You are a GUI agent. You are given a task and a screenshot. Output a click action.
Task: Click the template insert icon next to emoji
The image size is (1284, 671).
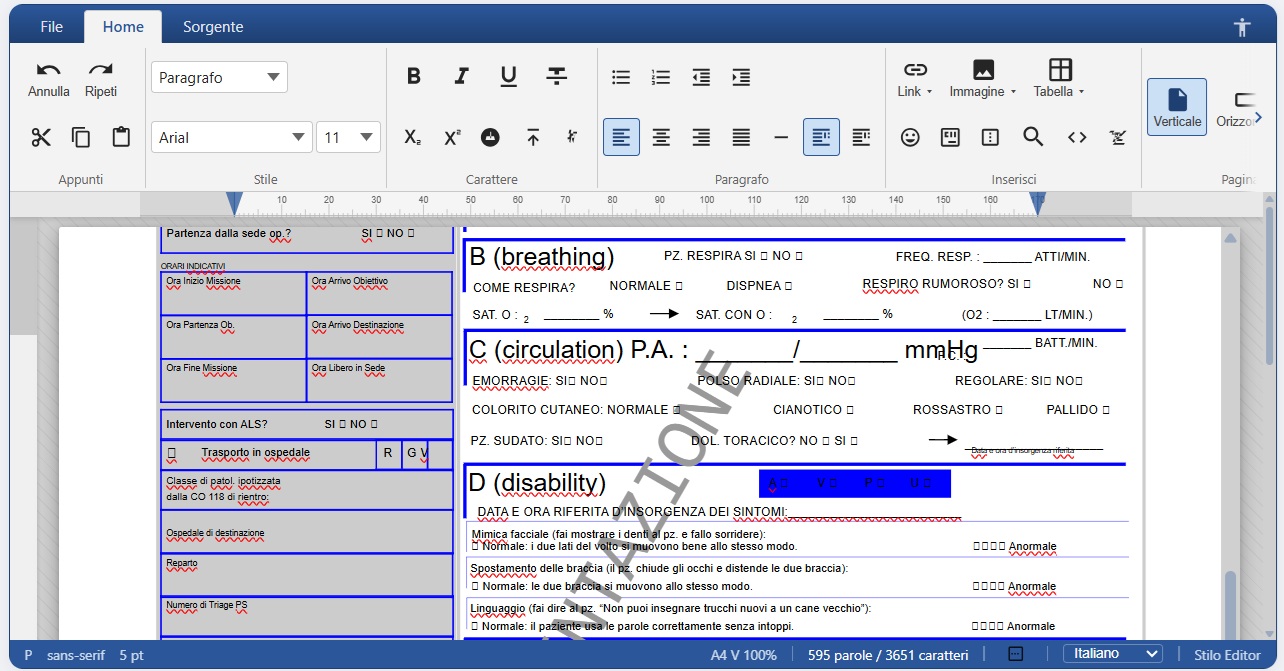[x=950, y=137]
